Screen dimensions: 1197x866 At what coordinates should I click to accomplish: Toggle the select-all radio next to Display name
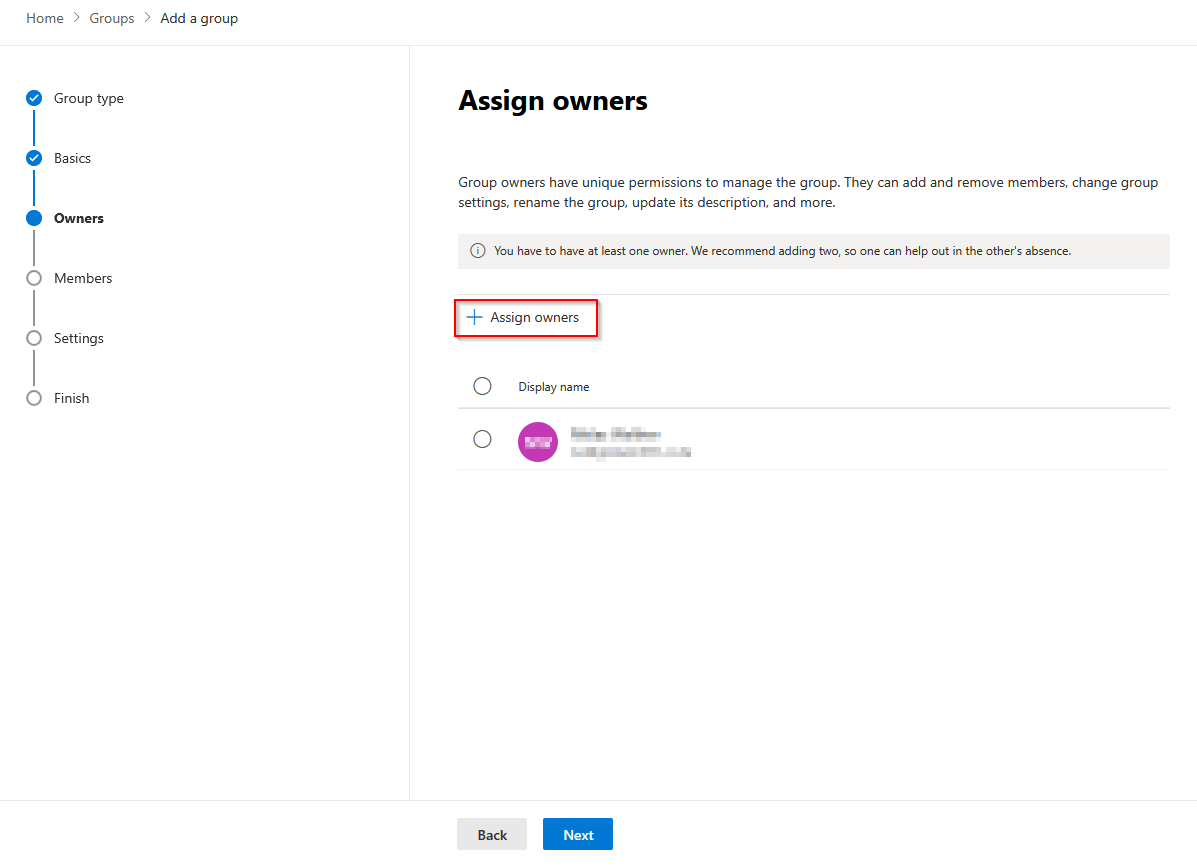click(482, 386)
